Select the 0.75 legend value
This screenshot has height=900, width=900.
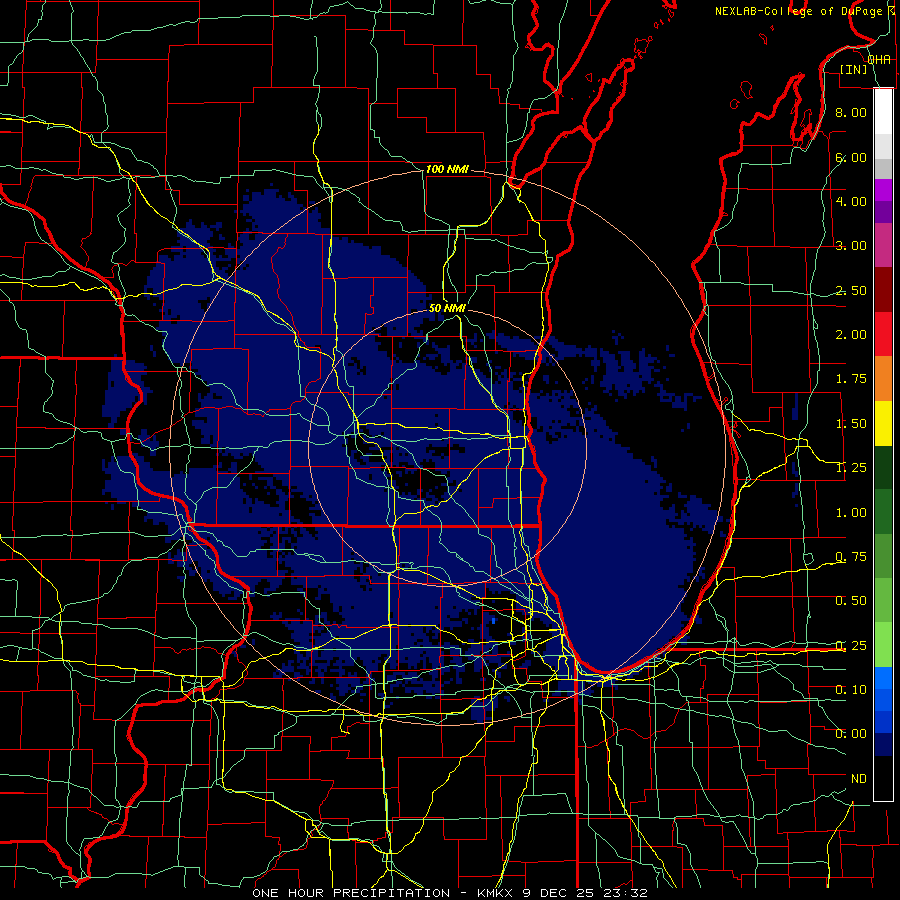tap(851, 557)
